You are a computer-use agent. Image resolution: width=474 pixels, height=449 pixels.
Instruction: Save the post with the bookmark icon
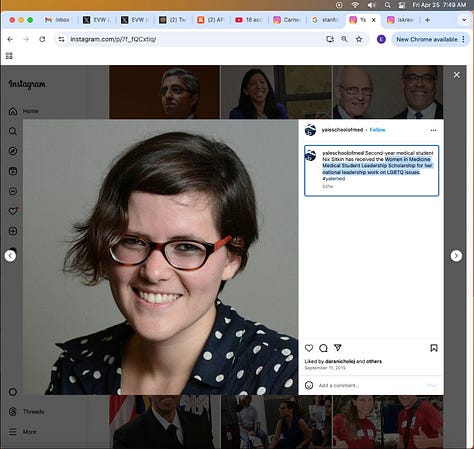(x=434, y=348)
